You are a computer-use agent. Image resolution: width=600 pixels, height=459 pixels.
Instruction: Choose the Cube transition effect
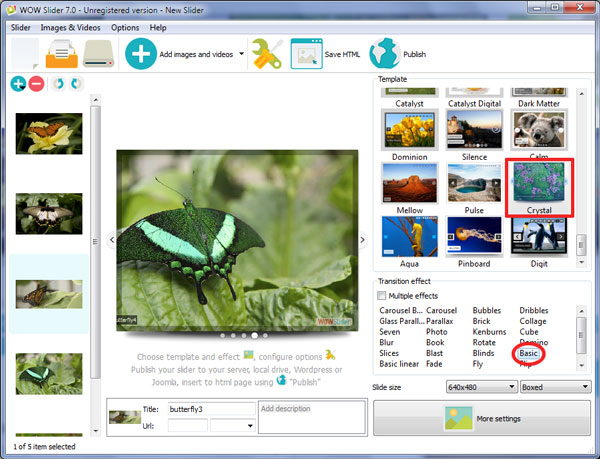tap(529, 332)
